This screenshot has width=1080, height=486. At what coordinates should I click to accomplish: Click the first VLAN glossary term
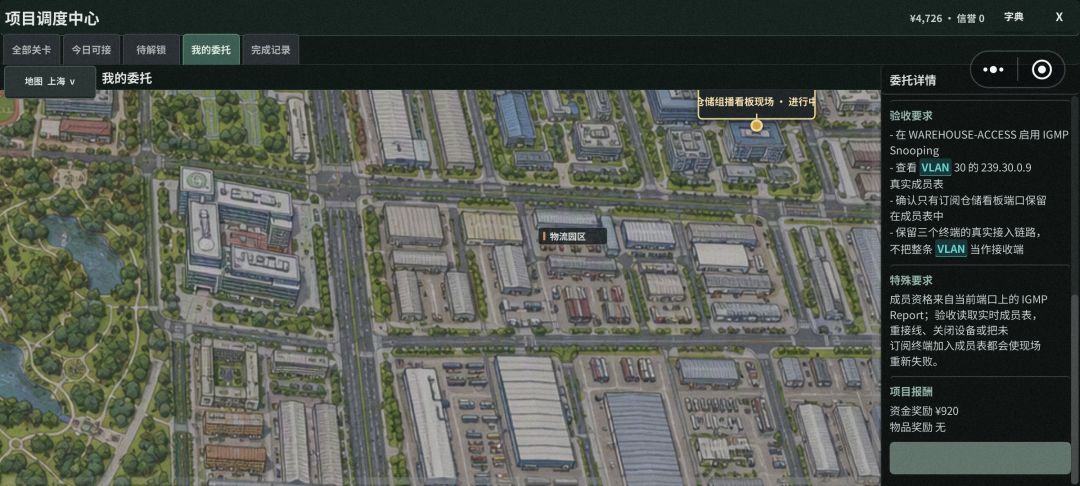point(934,167)
